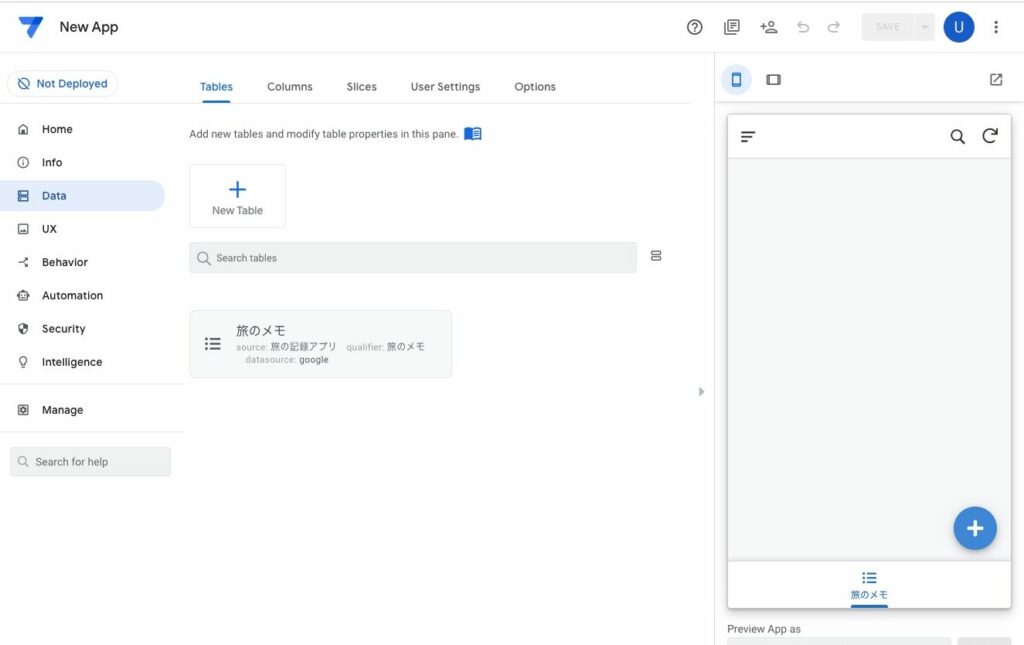Click the Not Deployed status button

pyautogui.click(x=62, y=83)
